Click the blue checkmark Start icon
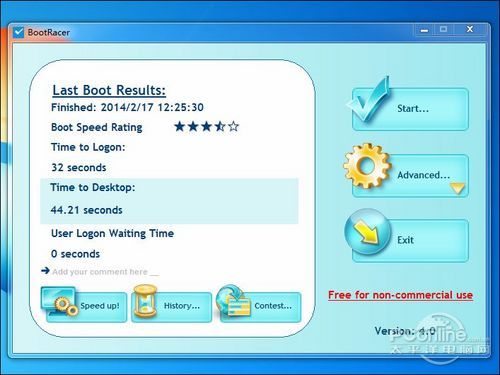The height and width of the screenshot is (375, 500). pyautogui.click(x=368, y=99)
